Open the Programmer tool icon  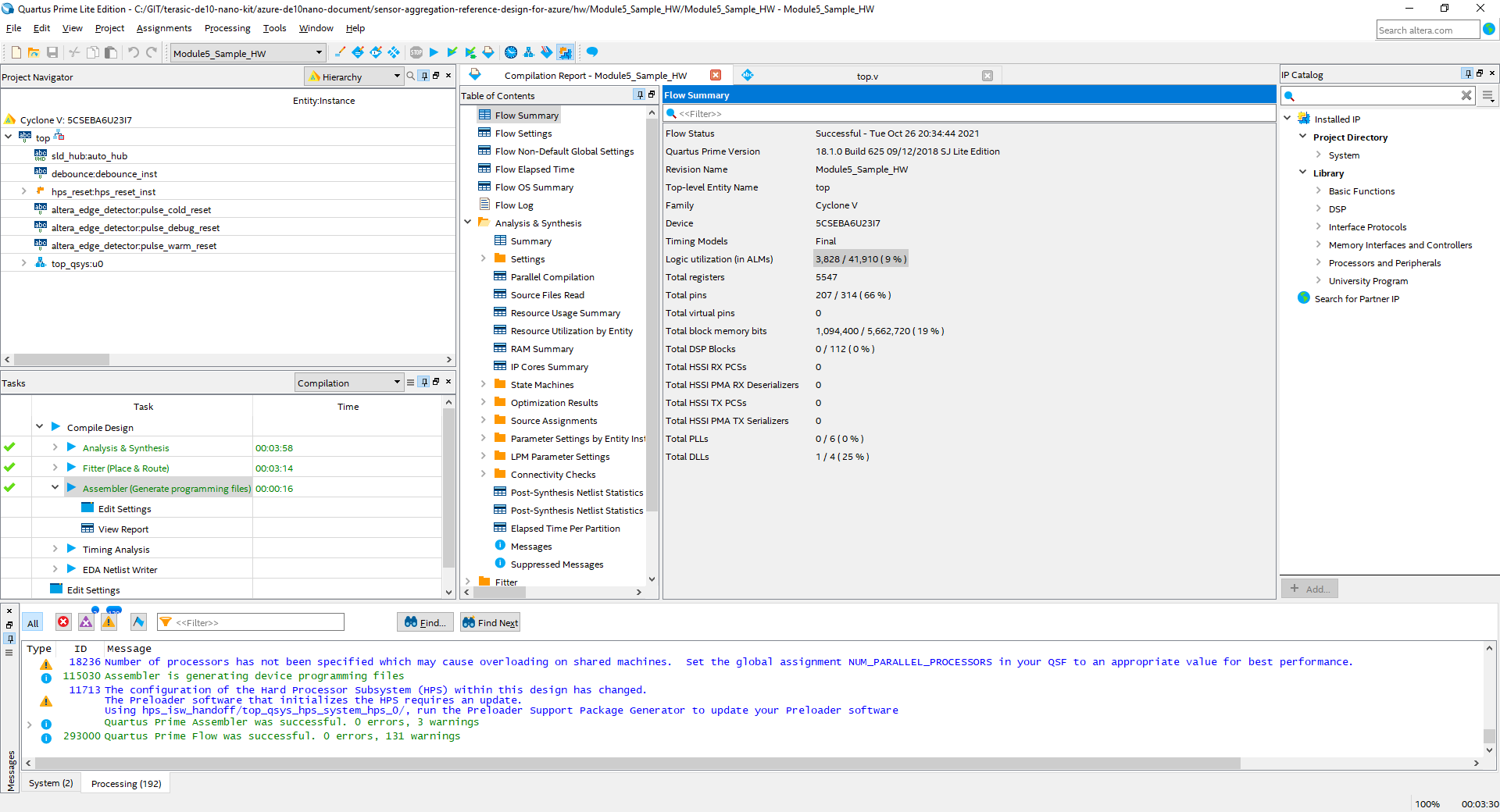tap(546, 52)
